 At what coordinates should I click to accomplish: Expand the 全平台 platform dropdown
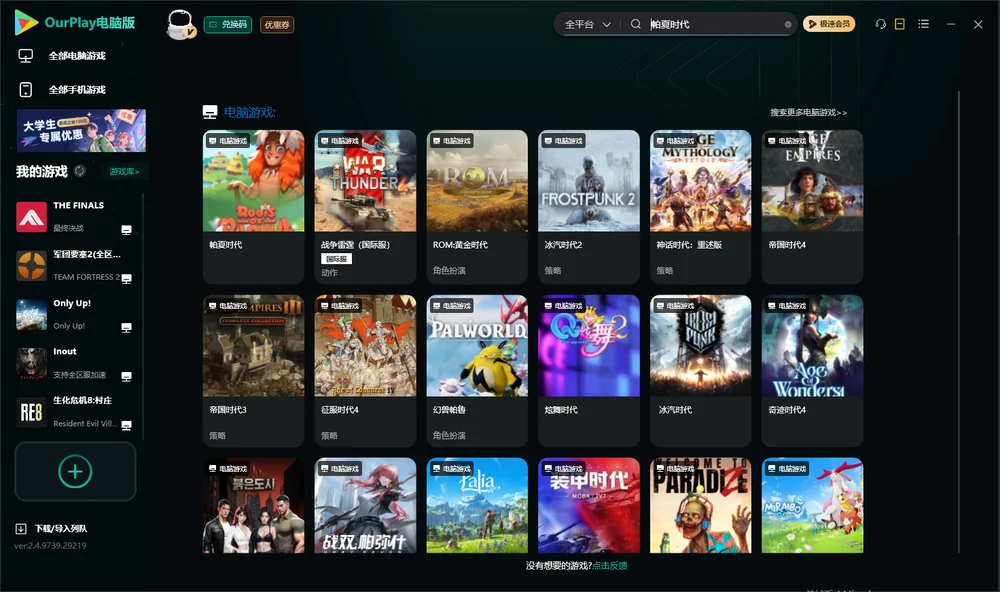[x=587, y=24]
